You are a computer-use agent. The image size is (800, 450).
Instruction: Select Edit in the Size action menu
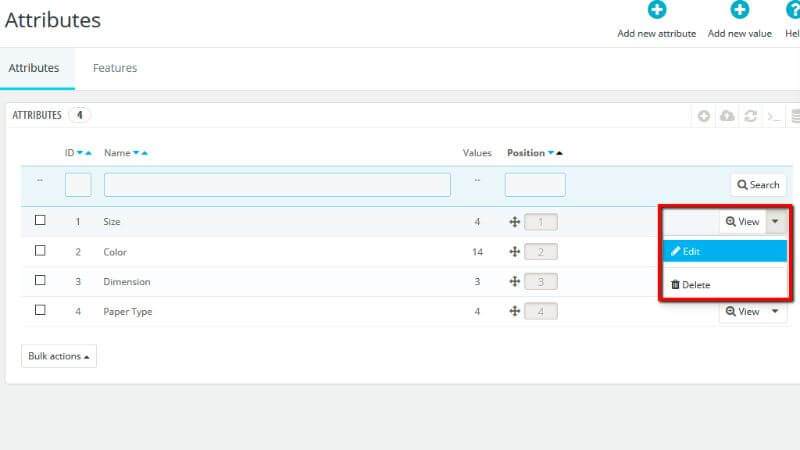[x=725, y=252]
